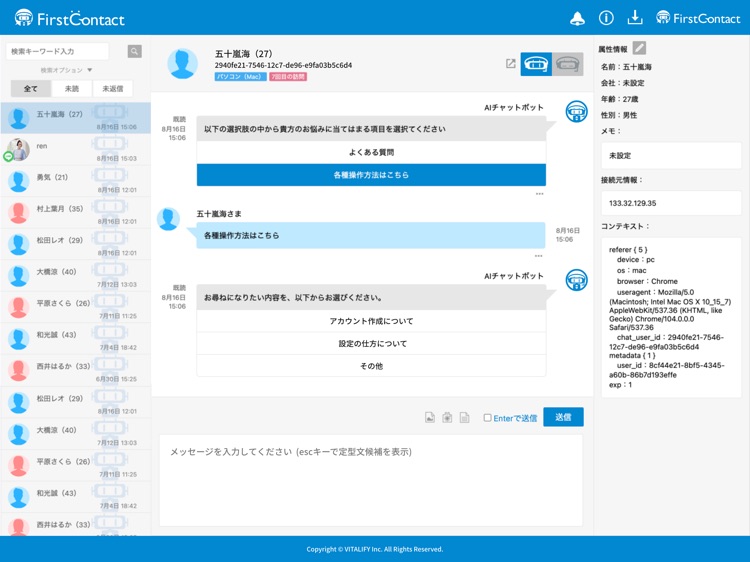The height and width of the screenshot is (562, 750).
Task: Open chat in external window icon
Action: point(510,64)
